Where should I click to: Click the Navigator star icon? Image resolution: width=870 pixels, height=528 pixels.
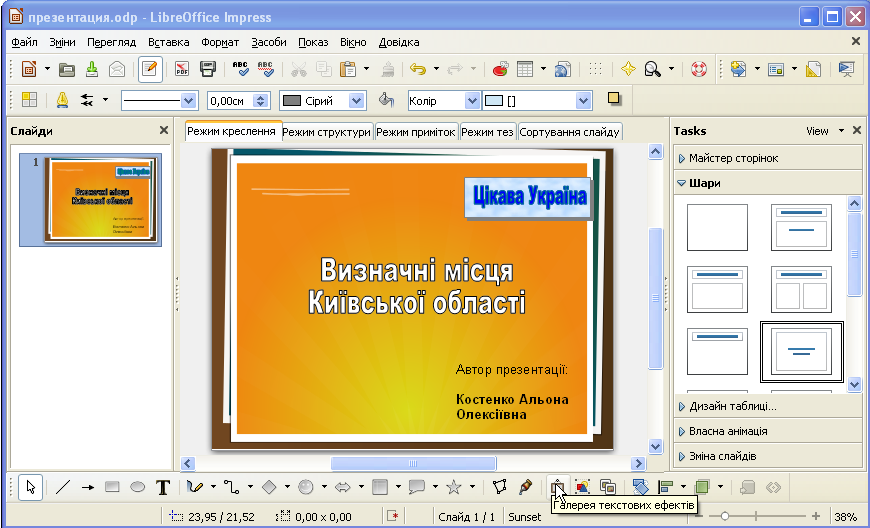coord(628,69)
